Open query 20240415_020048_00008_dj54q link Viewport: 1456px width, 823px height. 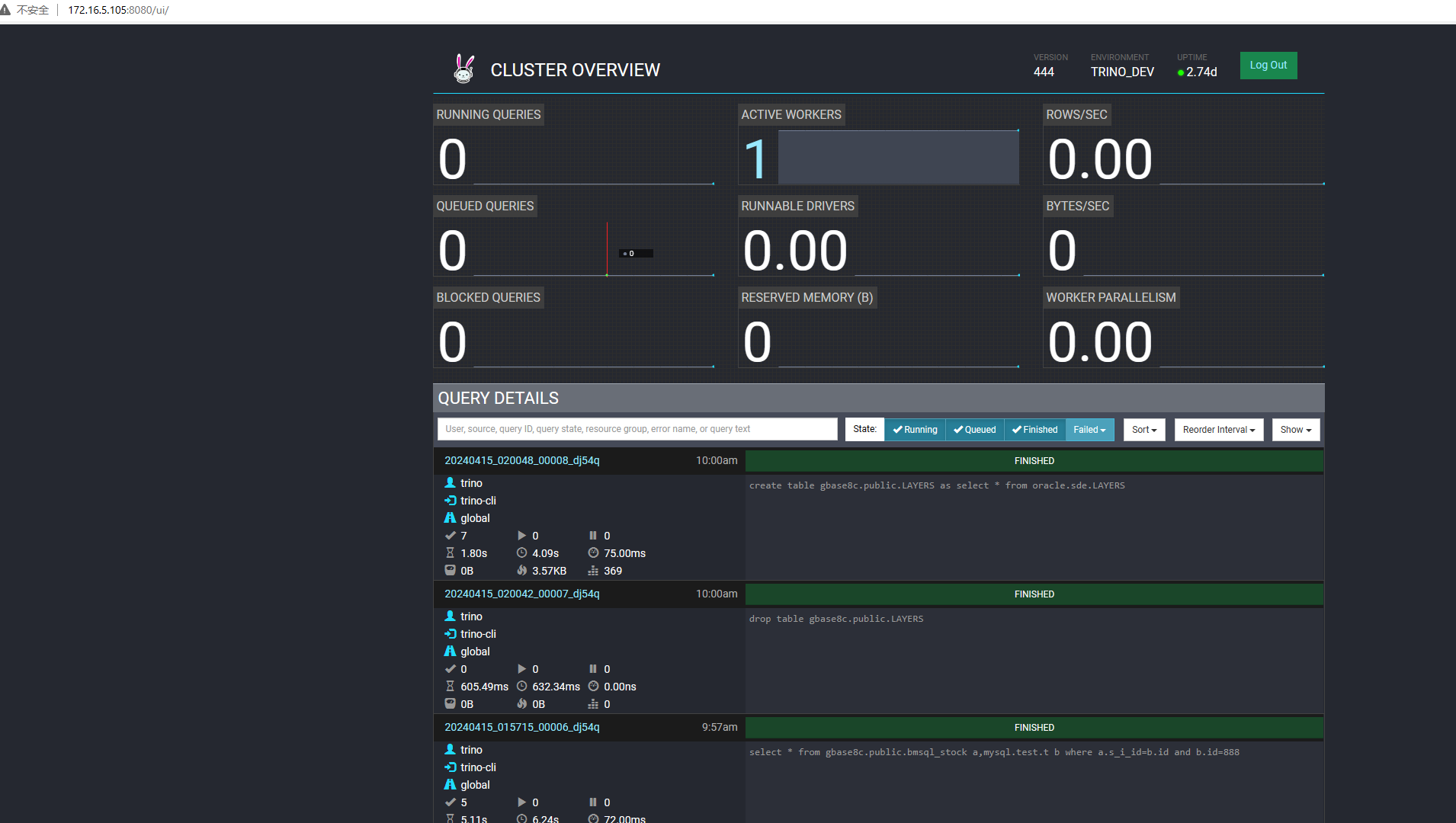(522, 460)
